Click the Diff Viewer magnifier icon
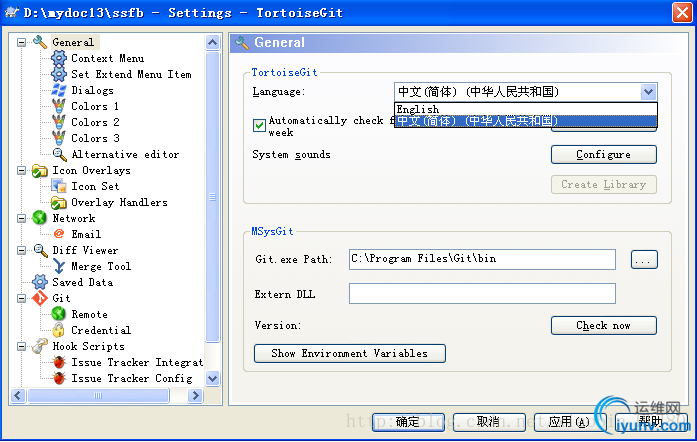 pyautogui.click(x=40, y=250)
